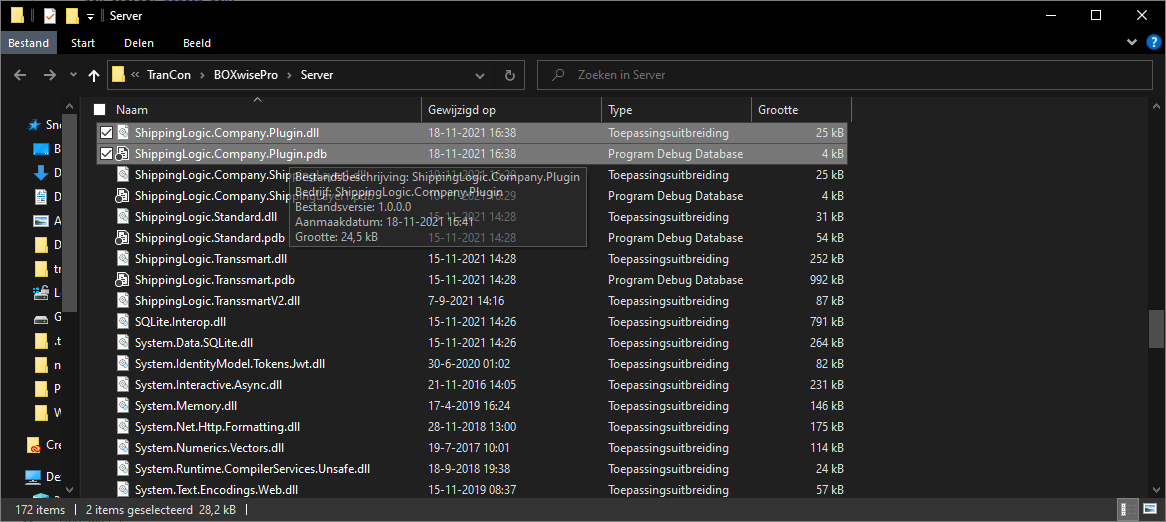
Task: Click the ShippingLogic.Standard.dll file icon
Action: coord(123,217)
